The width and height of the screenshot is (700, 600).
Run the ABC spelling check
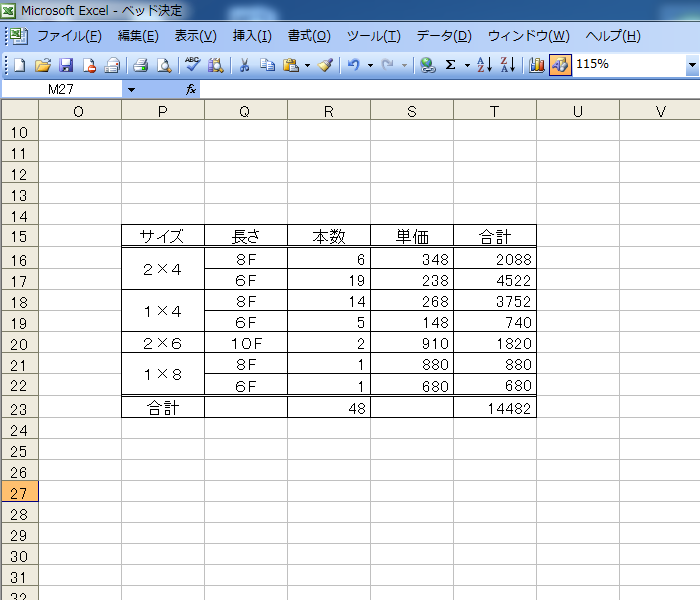192,65
